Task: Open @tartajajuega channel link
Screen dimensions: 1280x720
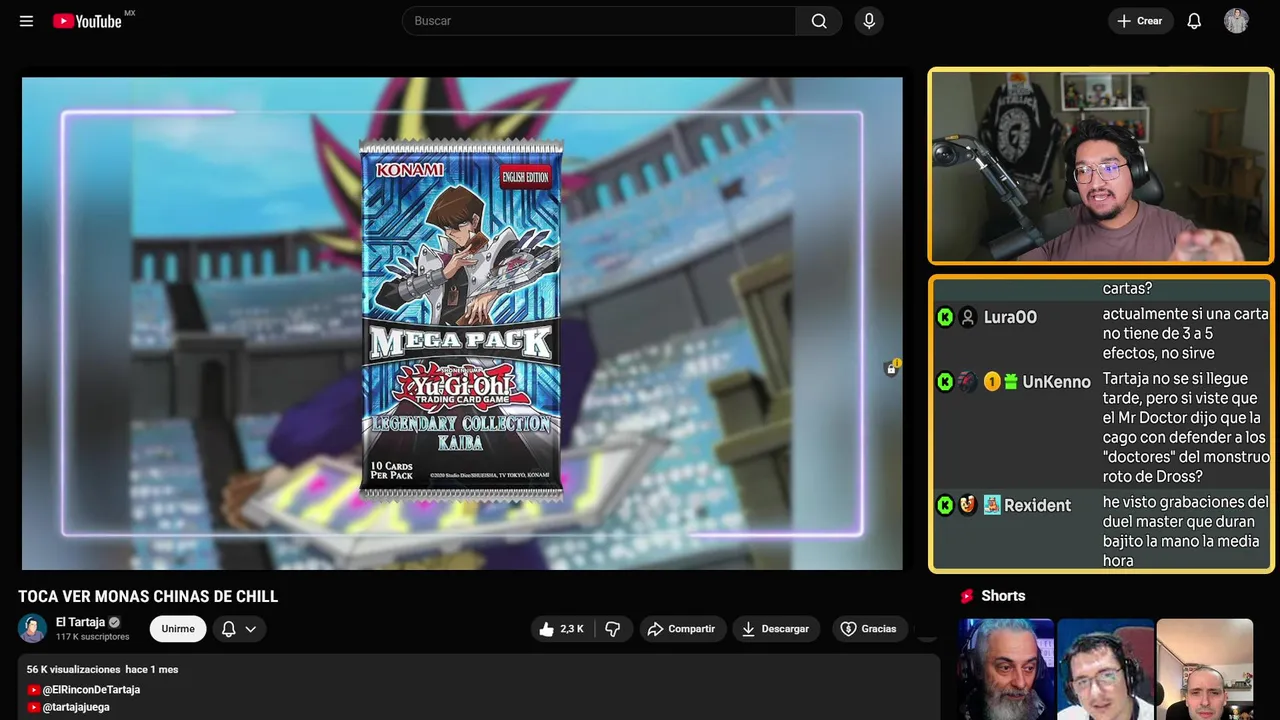Action: 76,707
